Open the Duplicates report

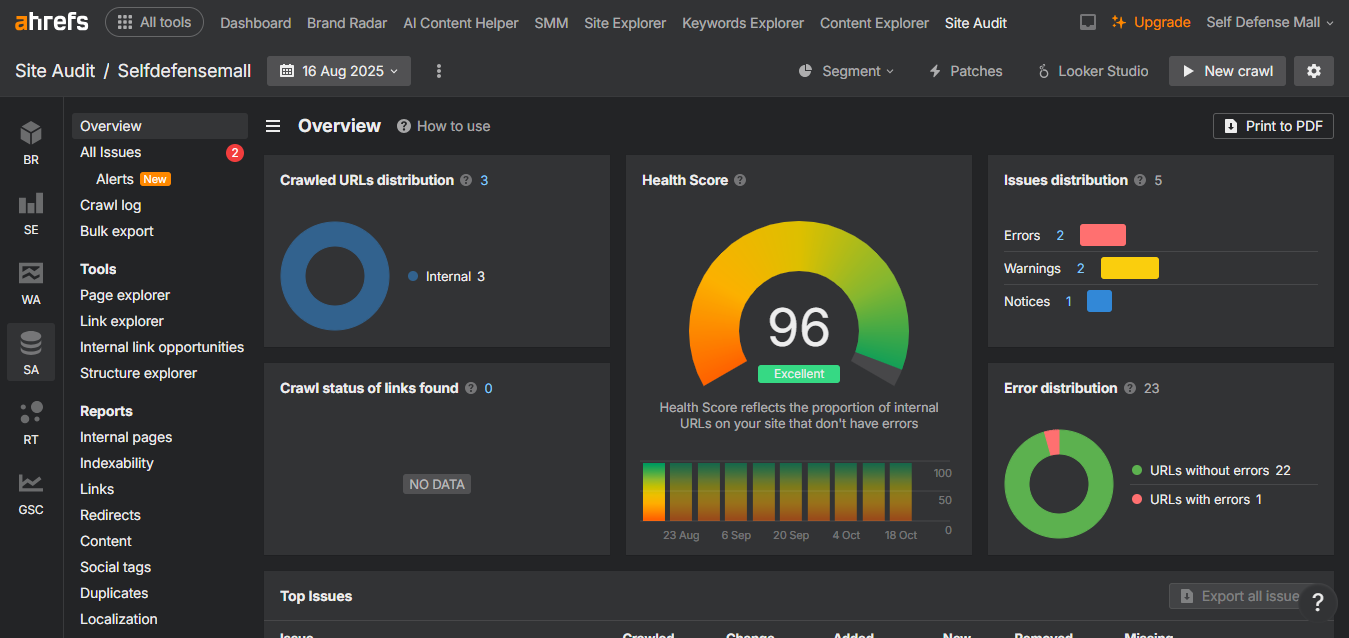114,593
